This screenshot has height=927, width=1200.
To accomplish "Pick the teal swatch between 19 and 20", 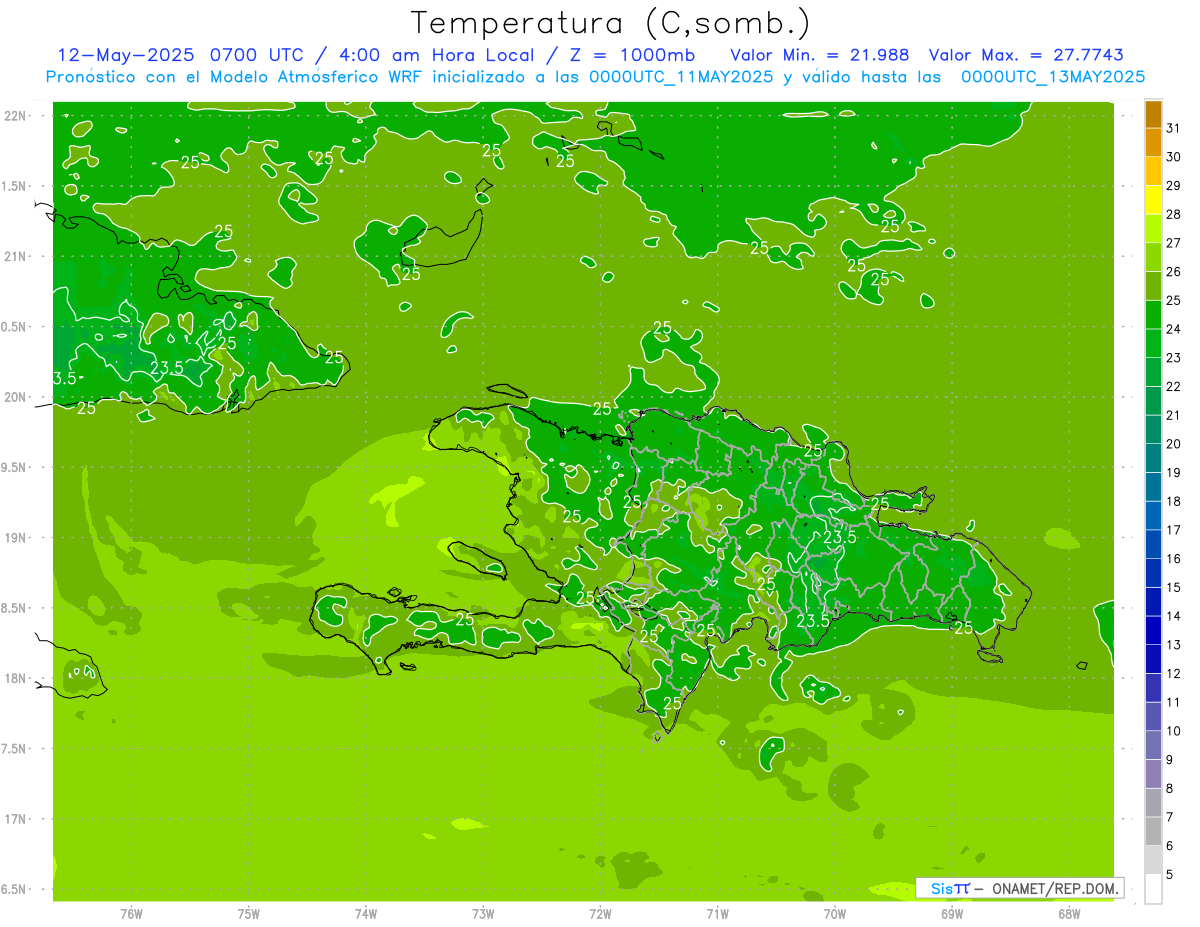I will point(1153,459).
